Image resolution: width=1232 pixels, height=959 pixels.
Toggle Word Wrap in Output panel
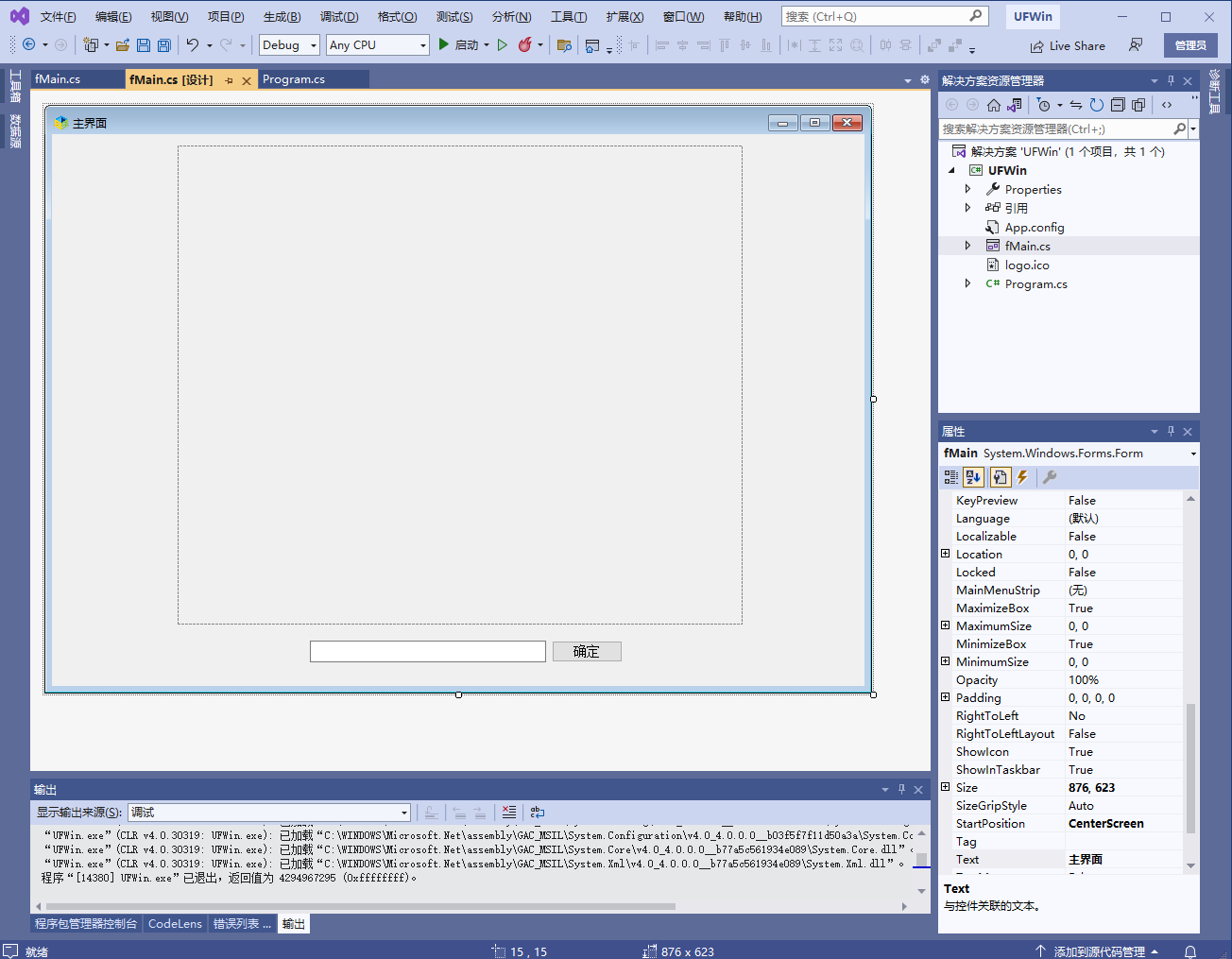(x=538, y=812)
